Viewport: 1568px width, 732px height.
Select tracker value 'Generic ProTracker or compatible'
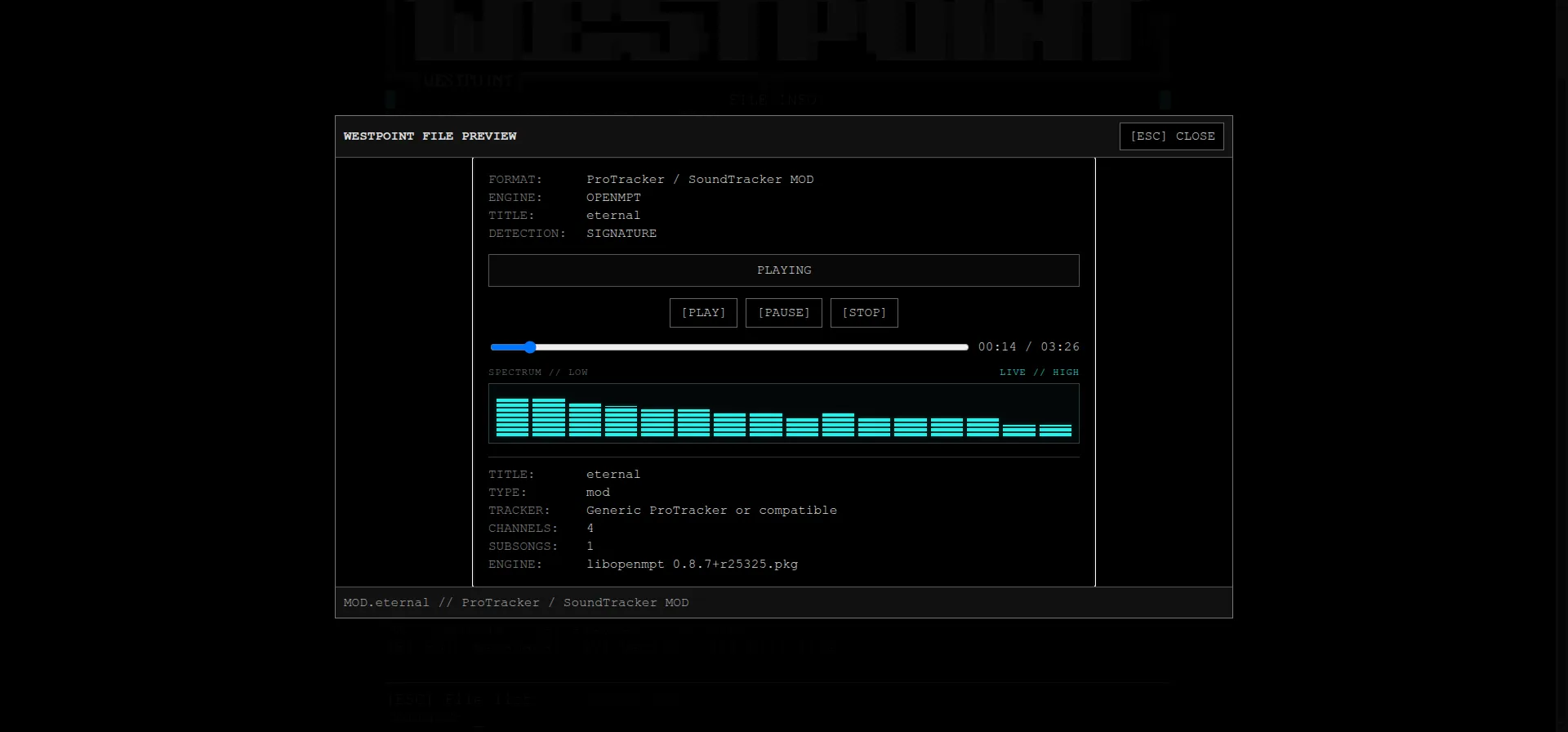pyautogui.click(x=711, y=511)
